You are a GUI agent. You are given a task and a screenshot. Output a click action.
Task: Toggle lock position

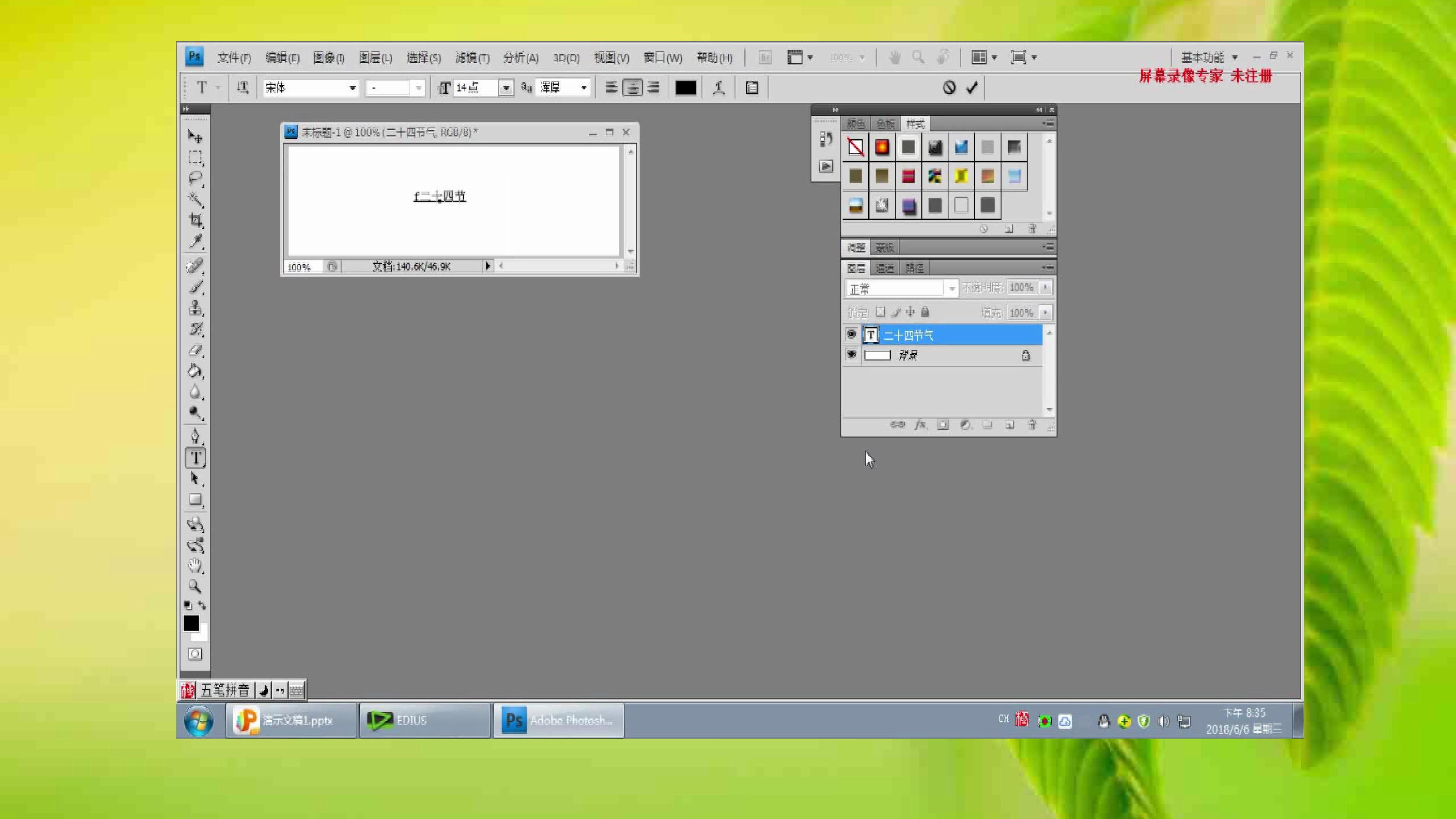coord(910,312)
